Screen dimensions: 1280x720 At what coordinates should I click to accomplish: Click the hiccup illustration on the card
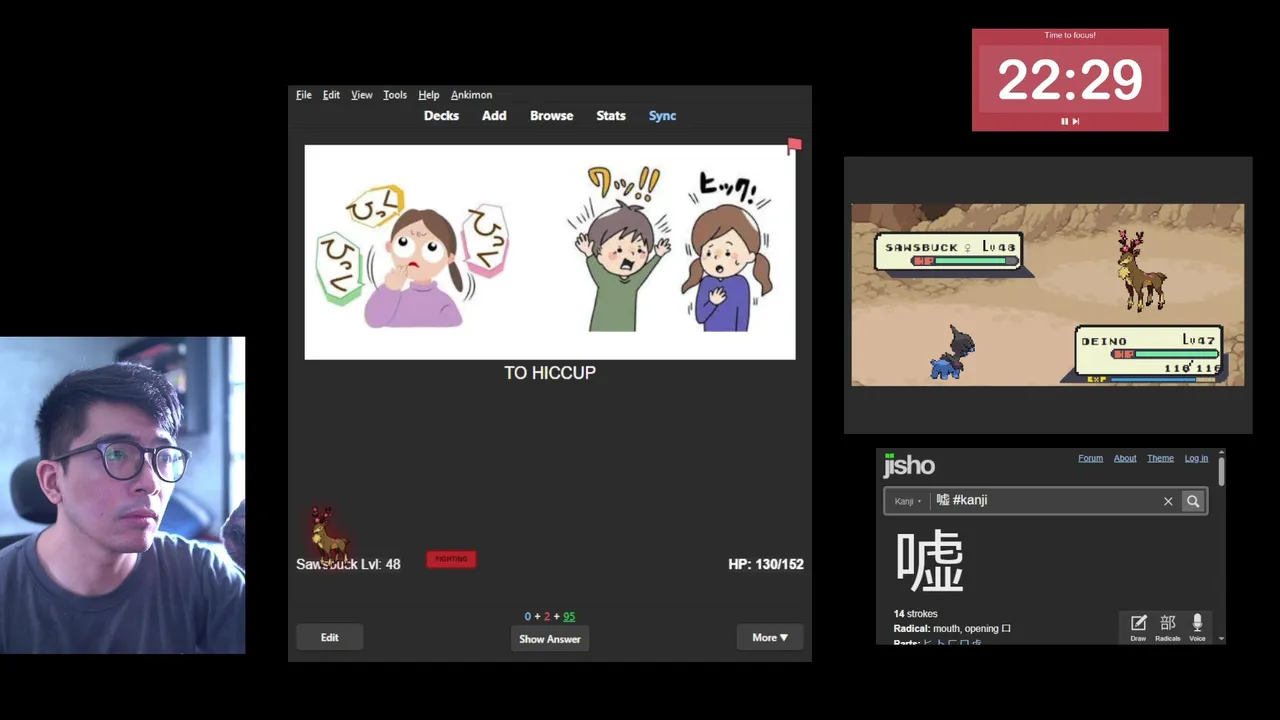tap(550, 252)
